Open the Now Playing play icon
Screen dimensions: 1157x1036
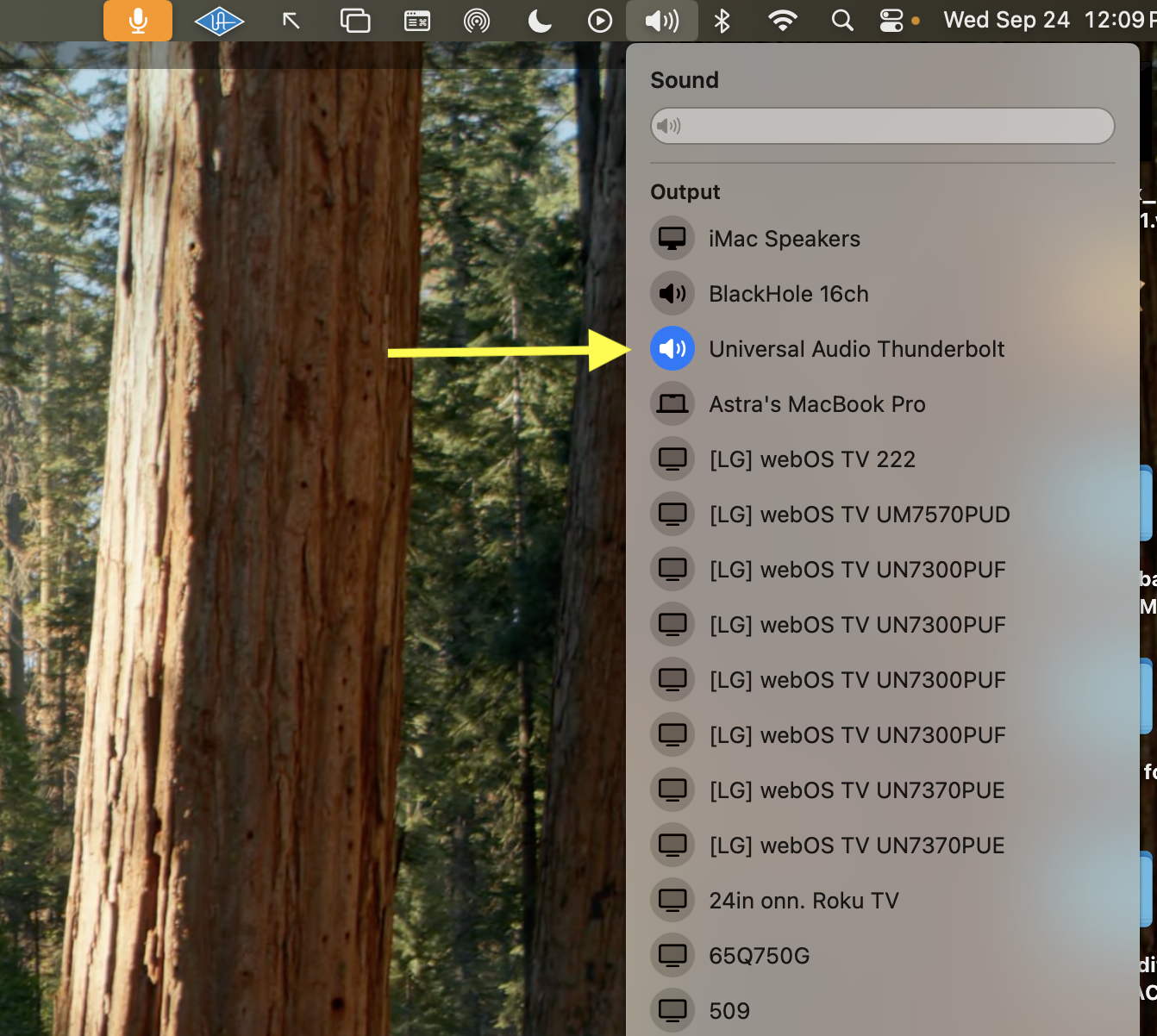pos(599,21)
